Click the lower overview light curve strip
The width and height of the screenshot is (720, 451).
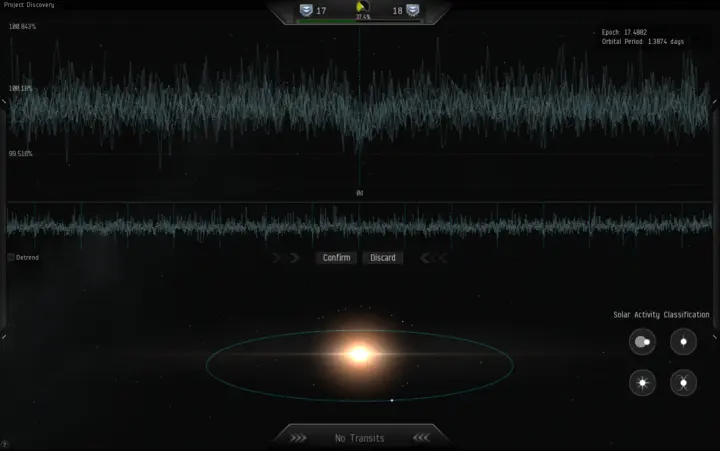(360, 225)
